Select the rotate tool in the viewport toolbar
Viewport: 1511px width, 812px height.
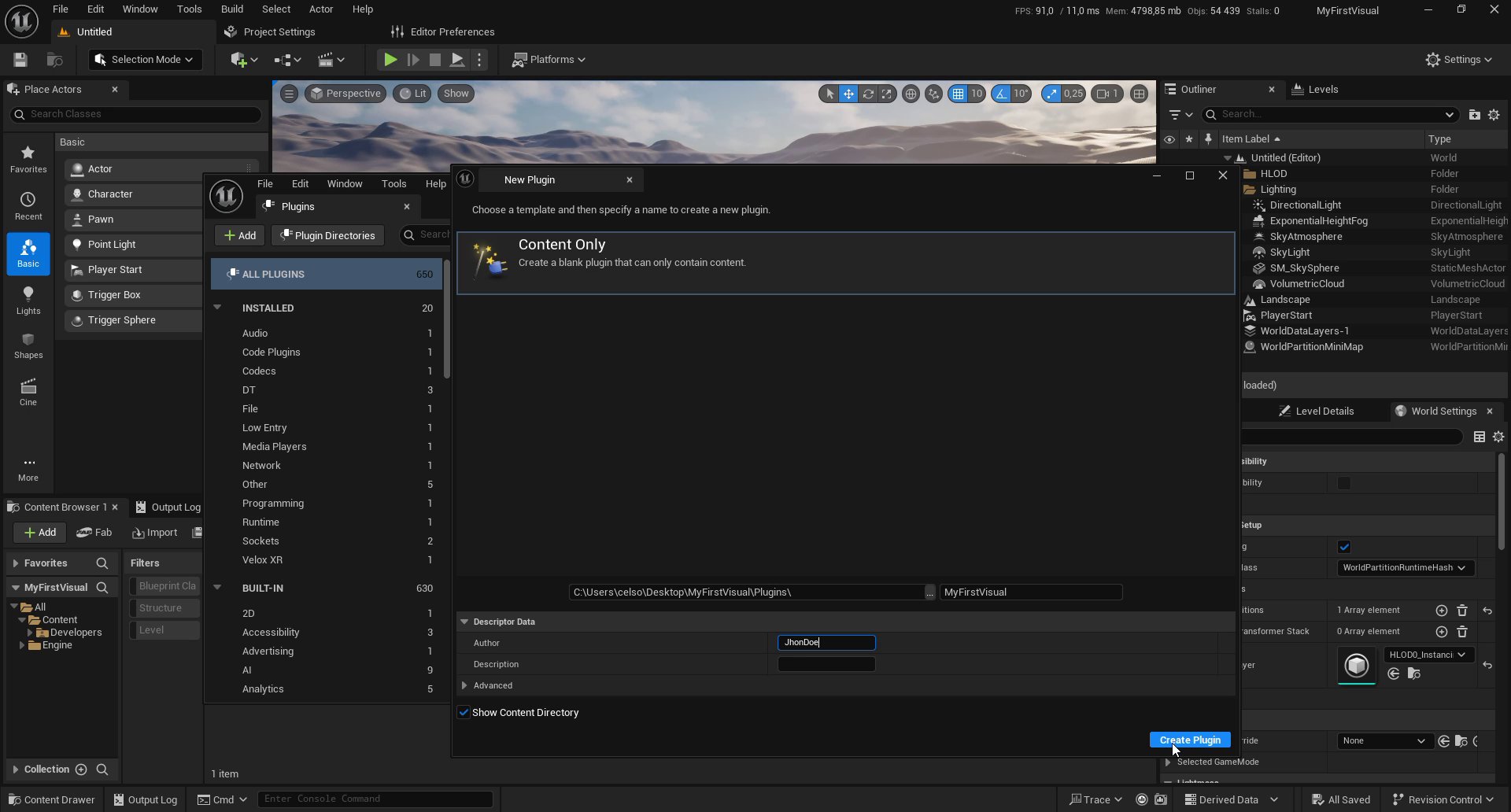(868, 94)
